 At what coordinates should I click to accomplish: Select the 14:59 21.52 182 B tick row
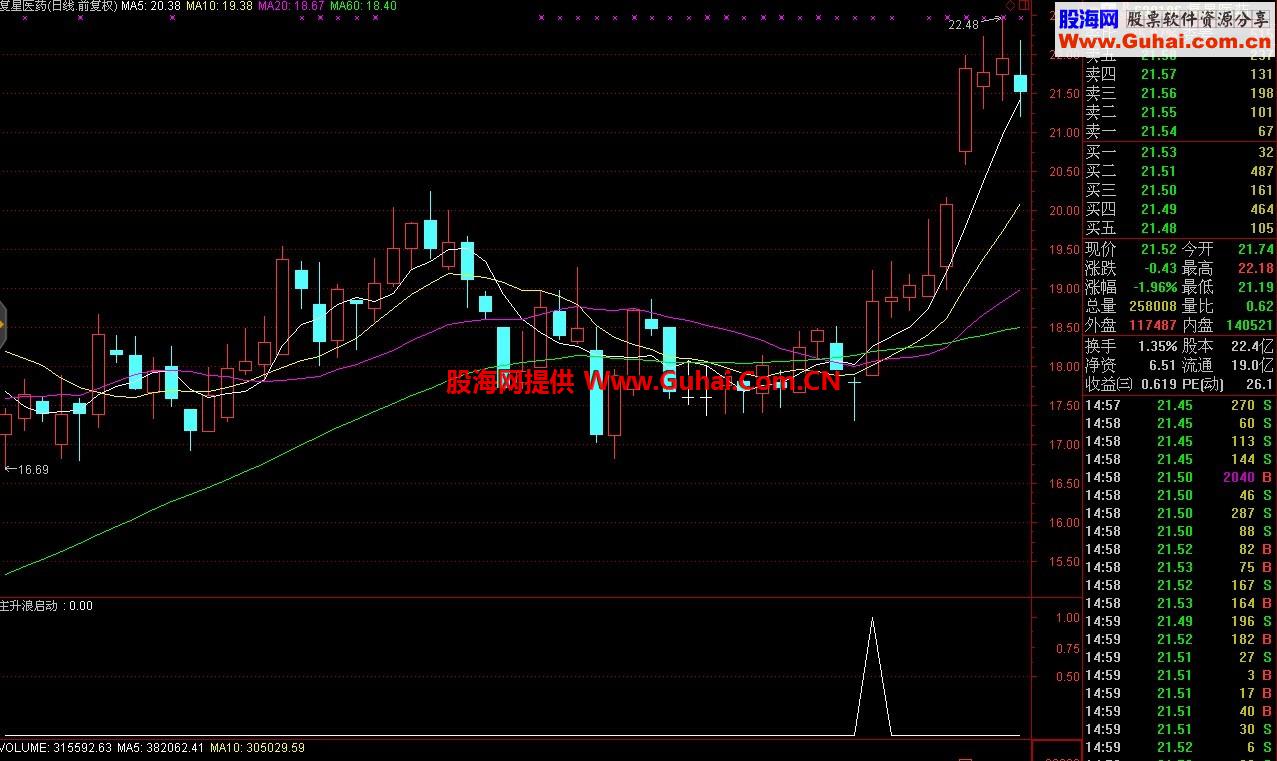point(1180,639)
